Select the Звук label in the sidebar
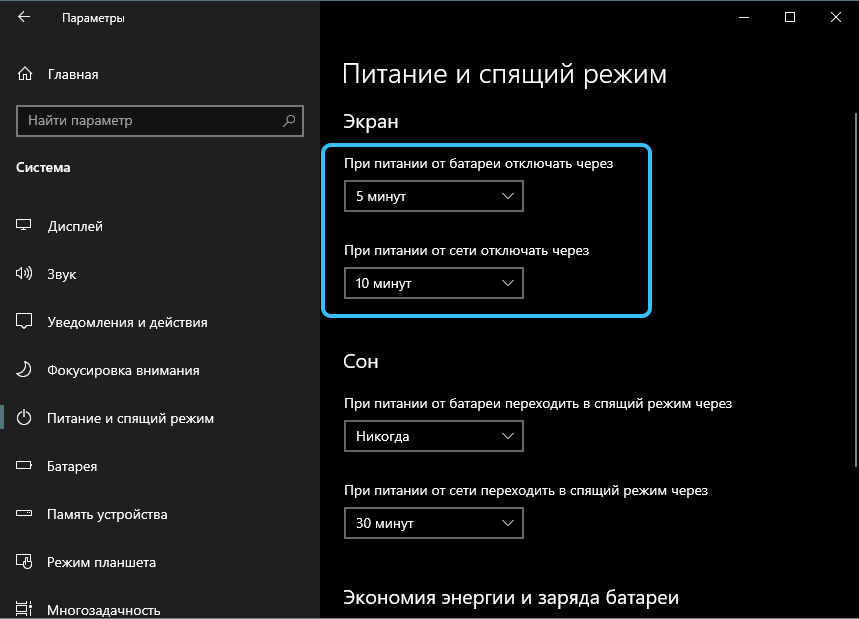 pos(62,274)
